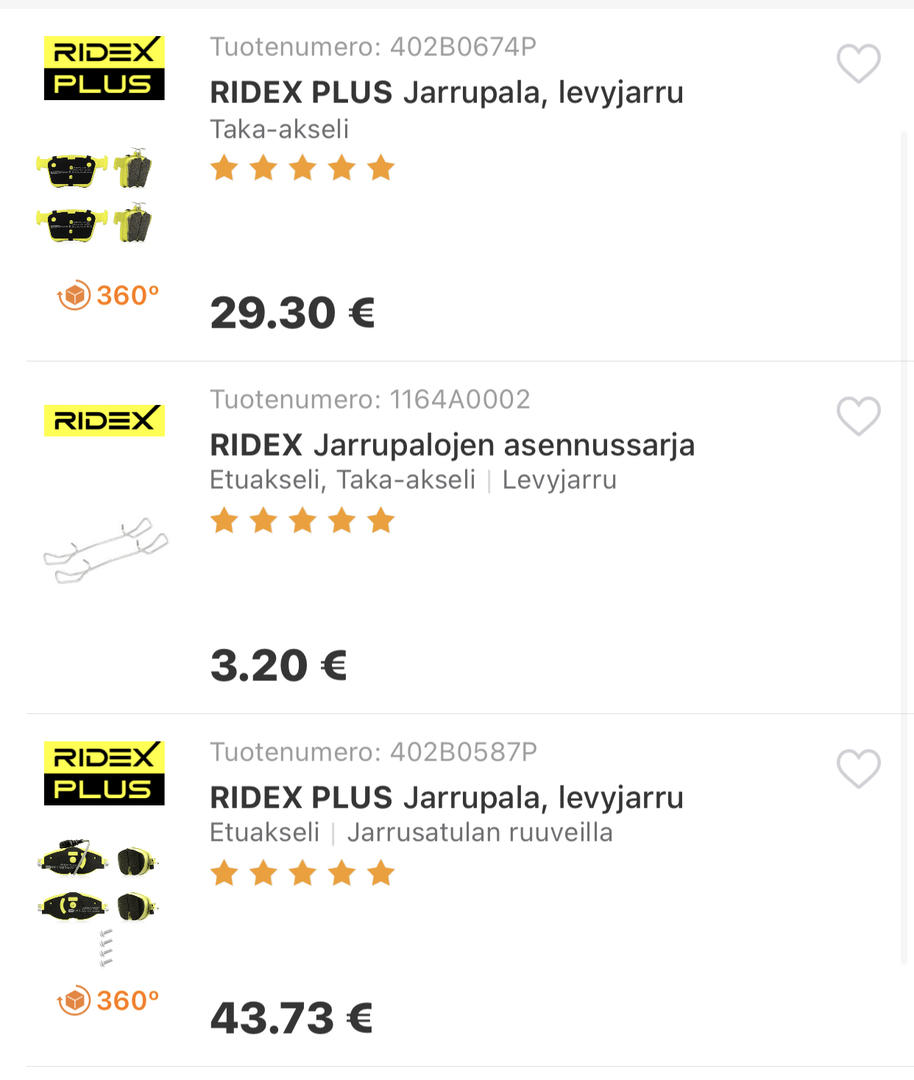Open RIDEX PLUS Jarrupala Taka-akseli product title
Image resolution: width=914 pixels, height=1080 pixels.
pyautogui.click(x=446, y=93)
